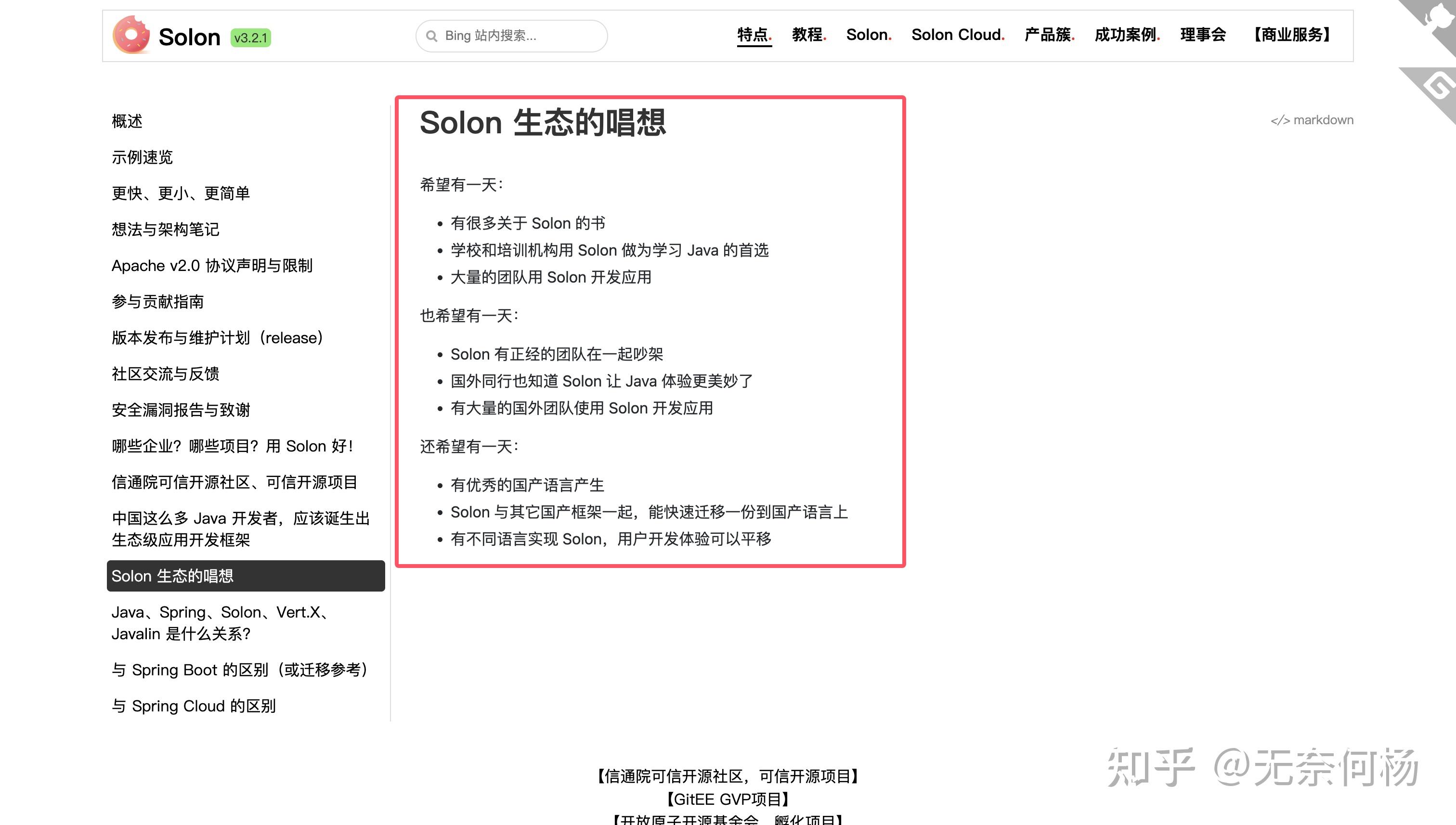This screenshot has height=825, width=1456.
Task: Open 与 Spring Cloud 的区别 page
Action: pyautogui.click(x=195, y=706)
